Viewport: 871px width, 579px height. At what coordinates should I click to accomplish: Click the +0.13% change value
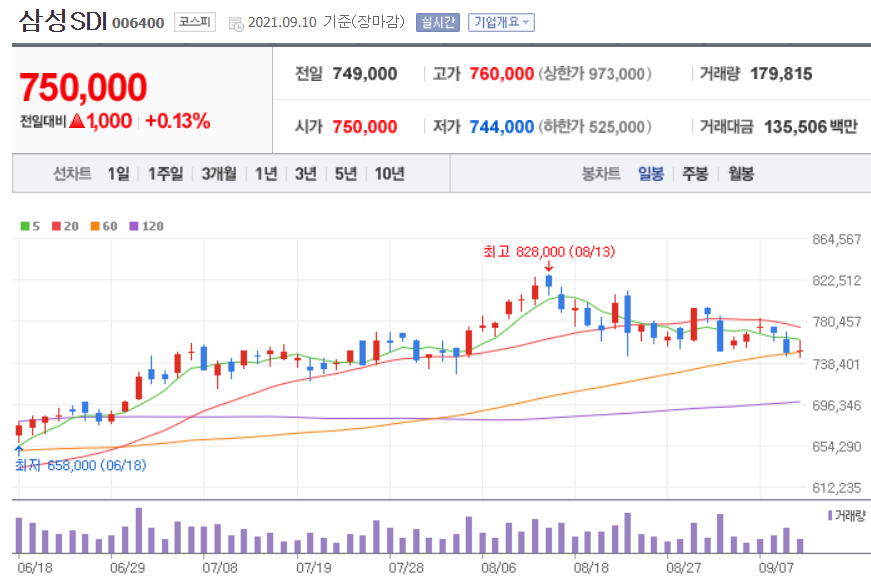coord(178,121)
